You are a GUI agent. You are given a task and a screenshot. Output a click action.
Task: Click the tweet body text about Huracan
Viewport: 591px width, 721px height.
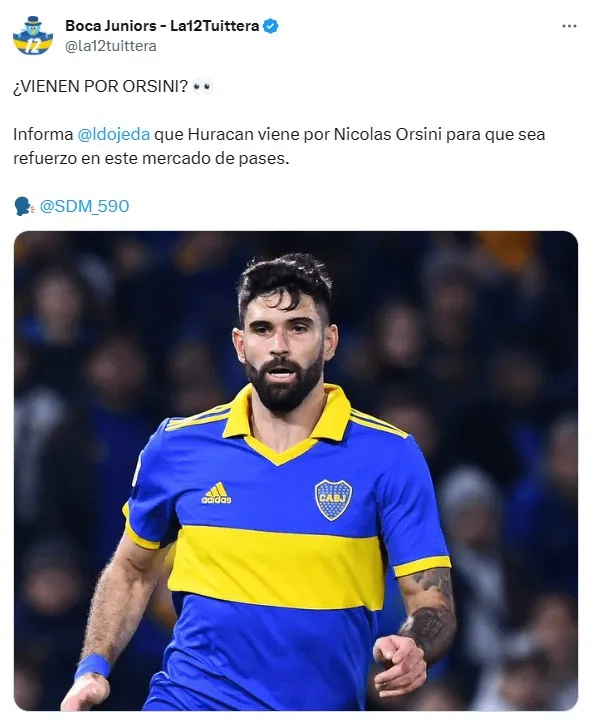point(279,146)
